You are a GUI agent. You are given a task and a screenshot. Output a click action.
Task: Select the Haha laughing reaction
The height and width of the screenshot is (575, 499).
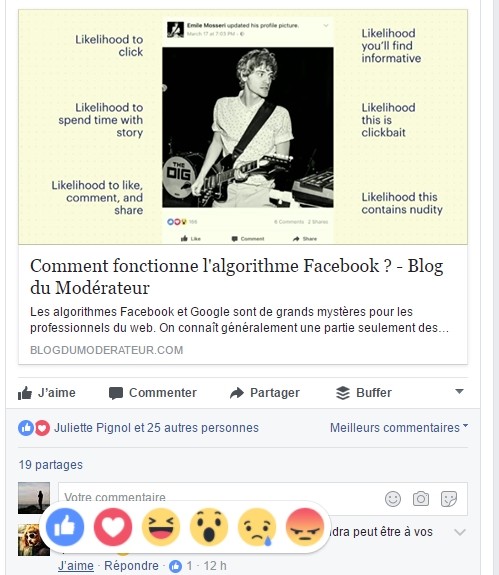tap(161, 527)
